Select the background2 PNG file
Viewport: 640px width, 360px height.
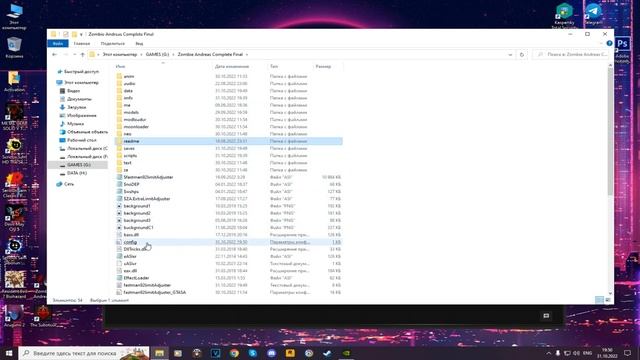pyautogui.click(x=137, y=213)
